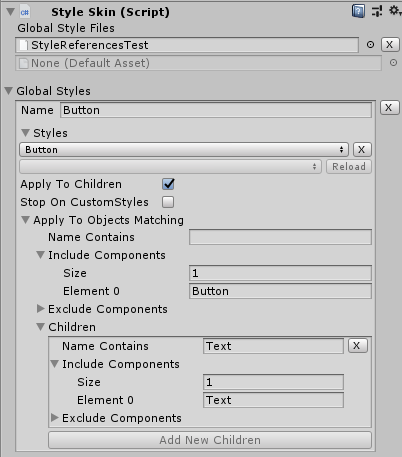Click the Reload button
Screen dimensions: 402x457
point(349,166)
